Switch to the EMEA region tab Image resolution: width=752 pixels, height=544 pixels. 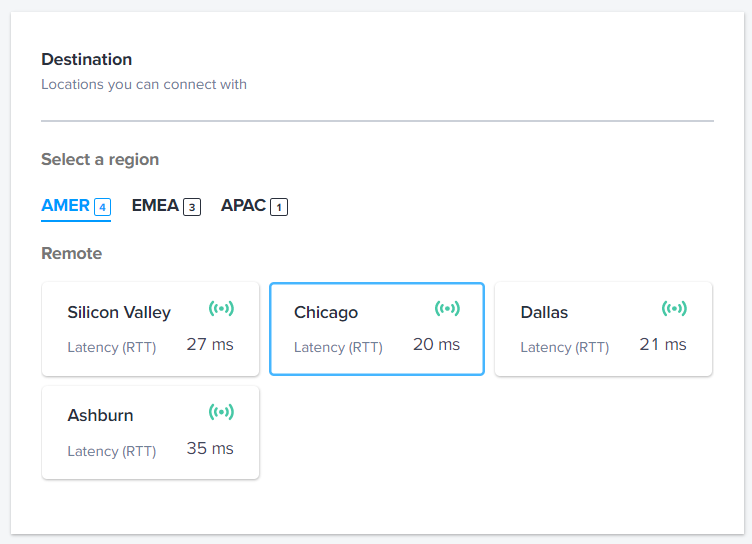[x=166, y=206]
